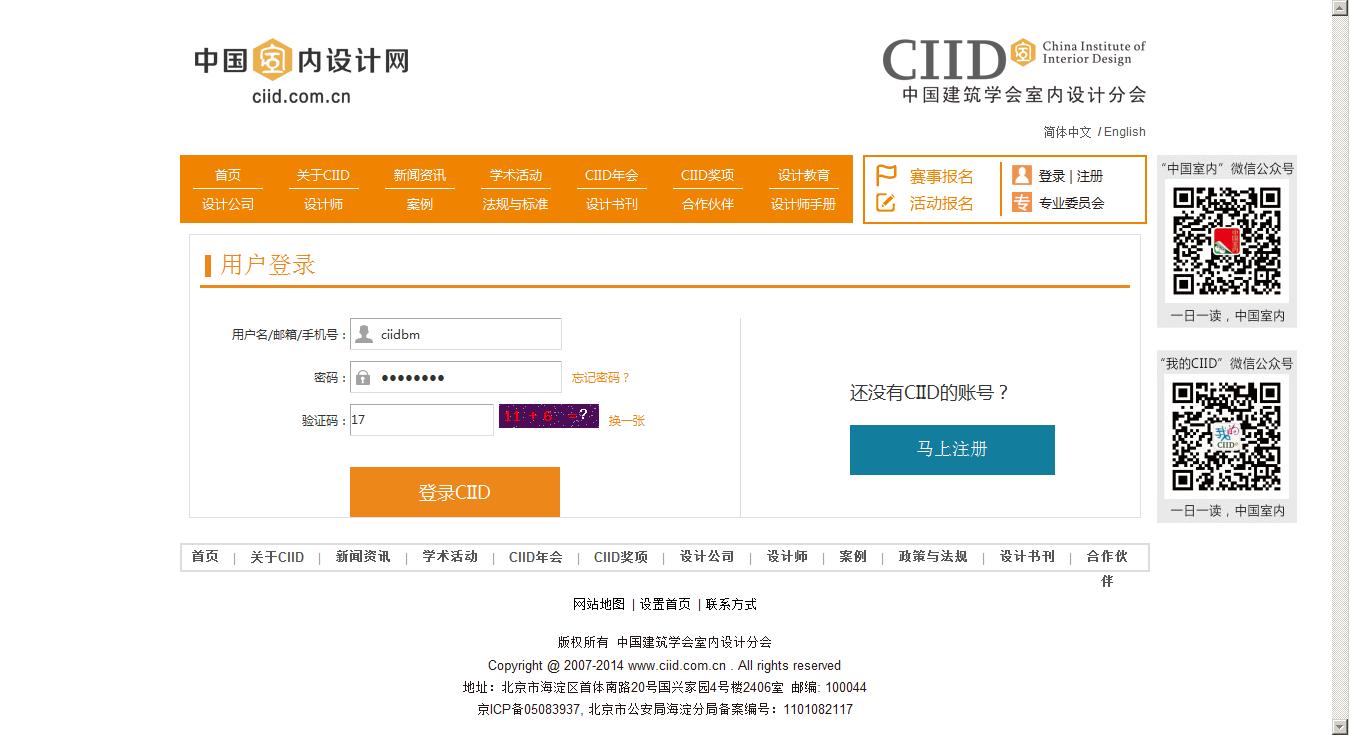
Task: Click footer link 设计公司
Action: [x=707, y=557]
